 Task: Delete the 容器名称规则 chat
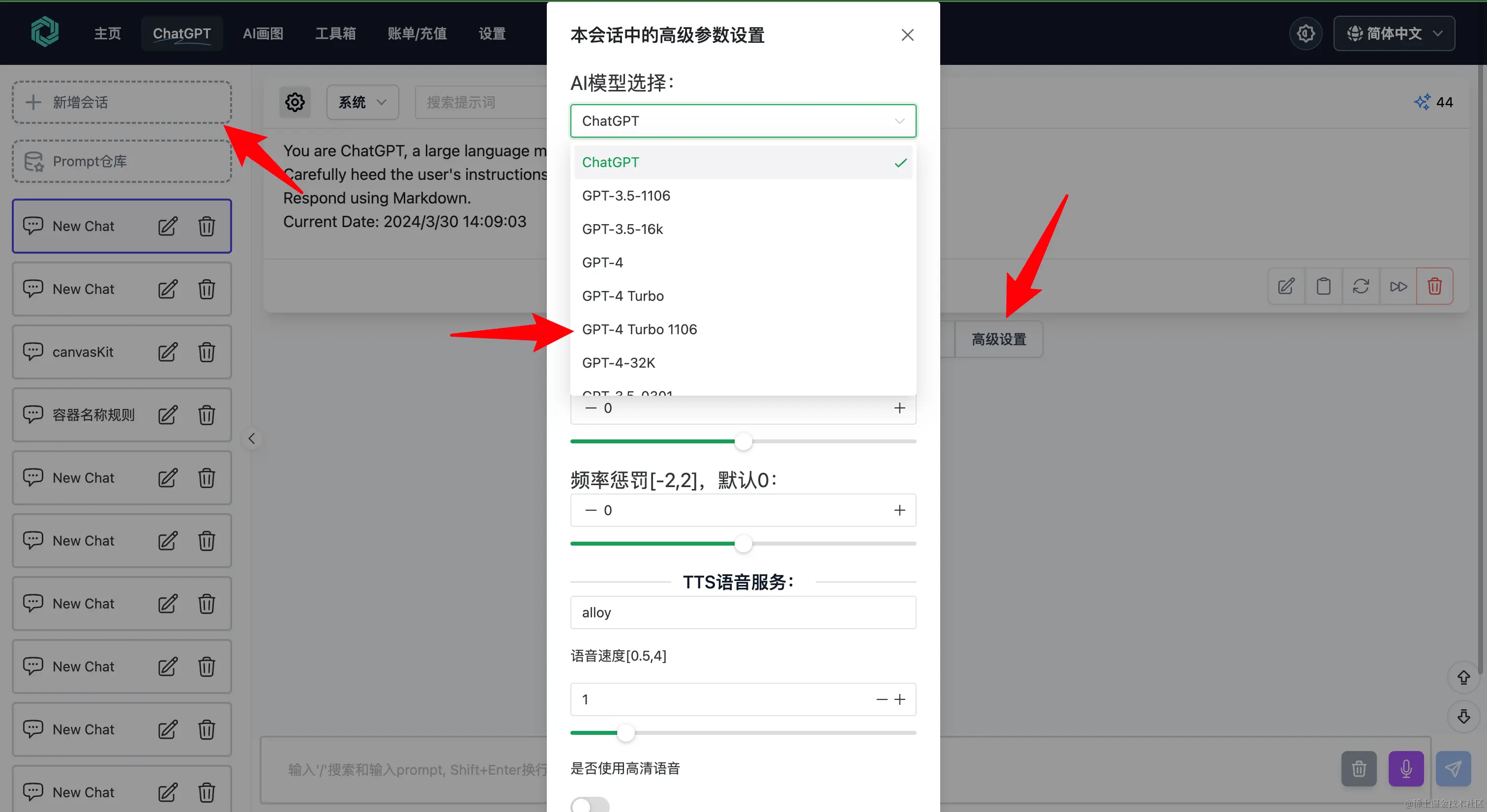pos(207,415)
